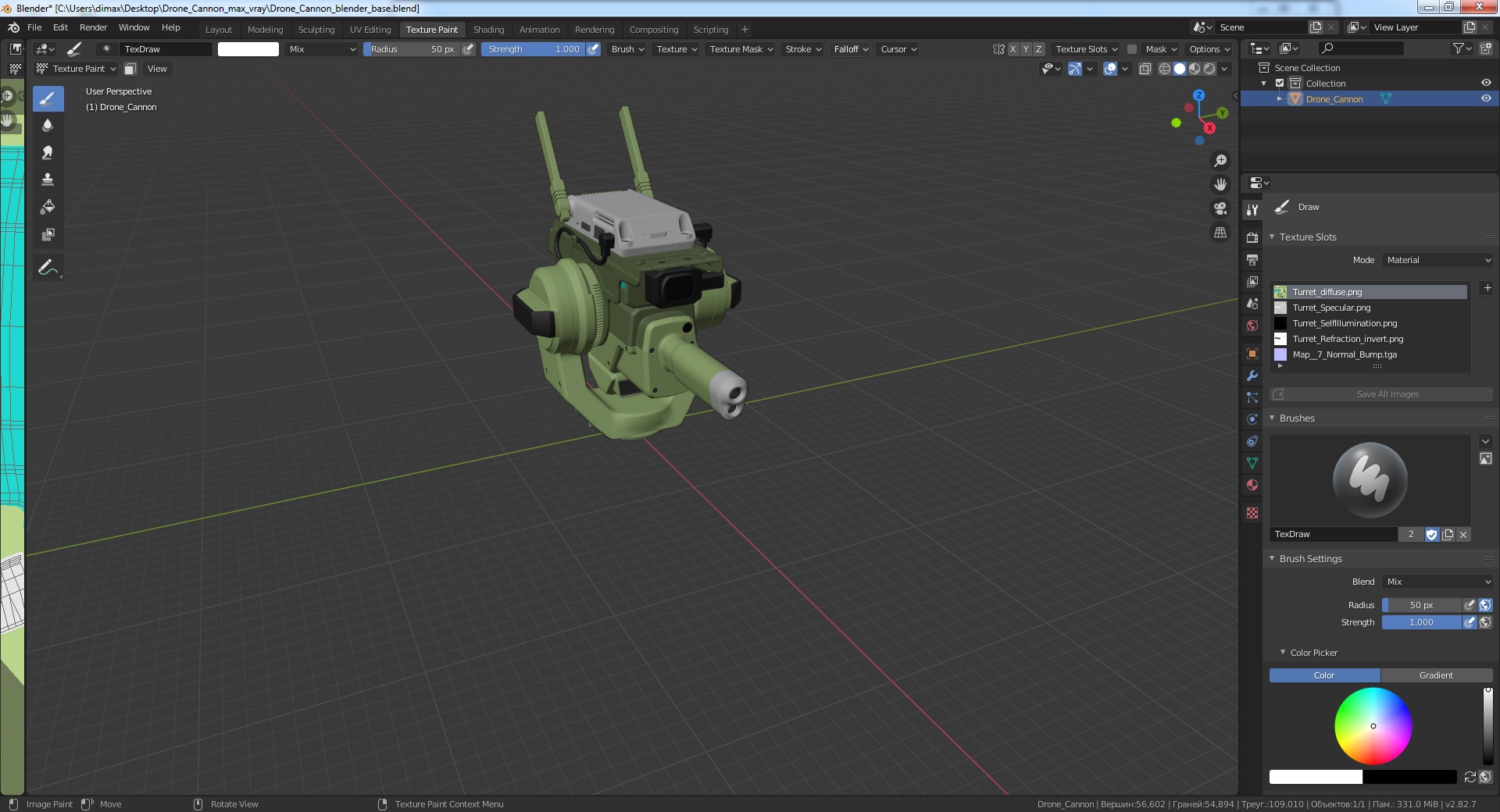
Task: Toggle strength pen pressure in header
Action: pos(593,49)
